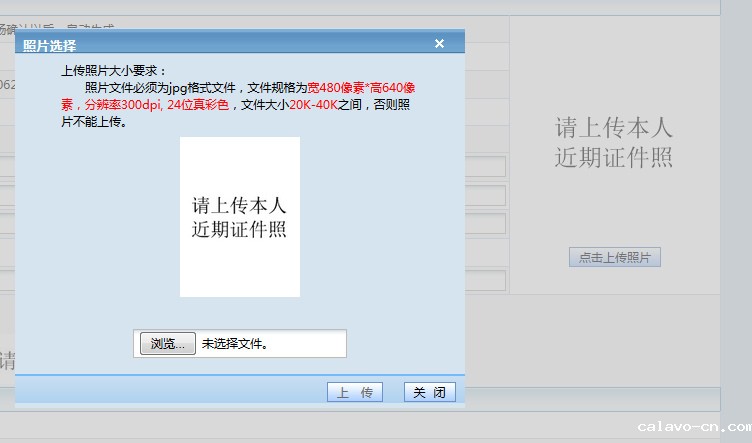Viewport: 752px width, 443px height.
Task: Click the second background form field beside the dialog
Action: [x=486, y=195]
